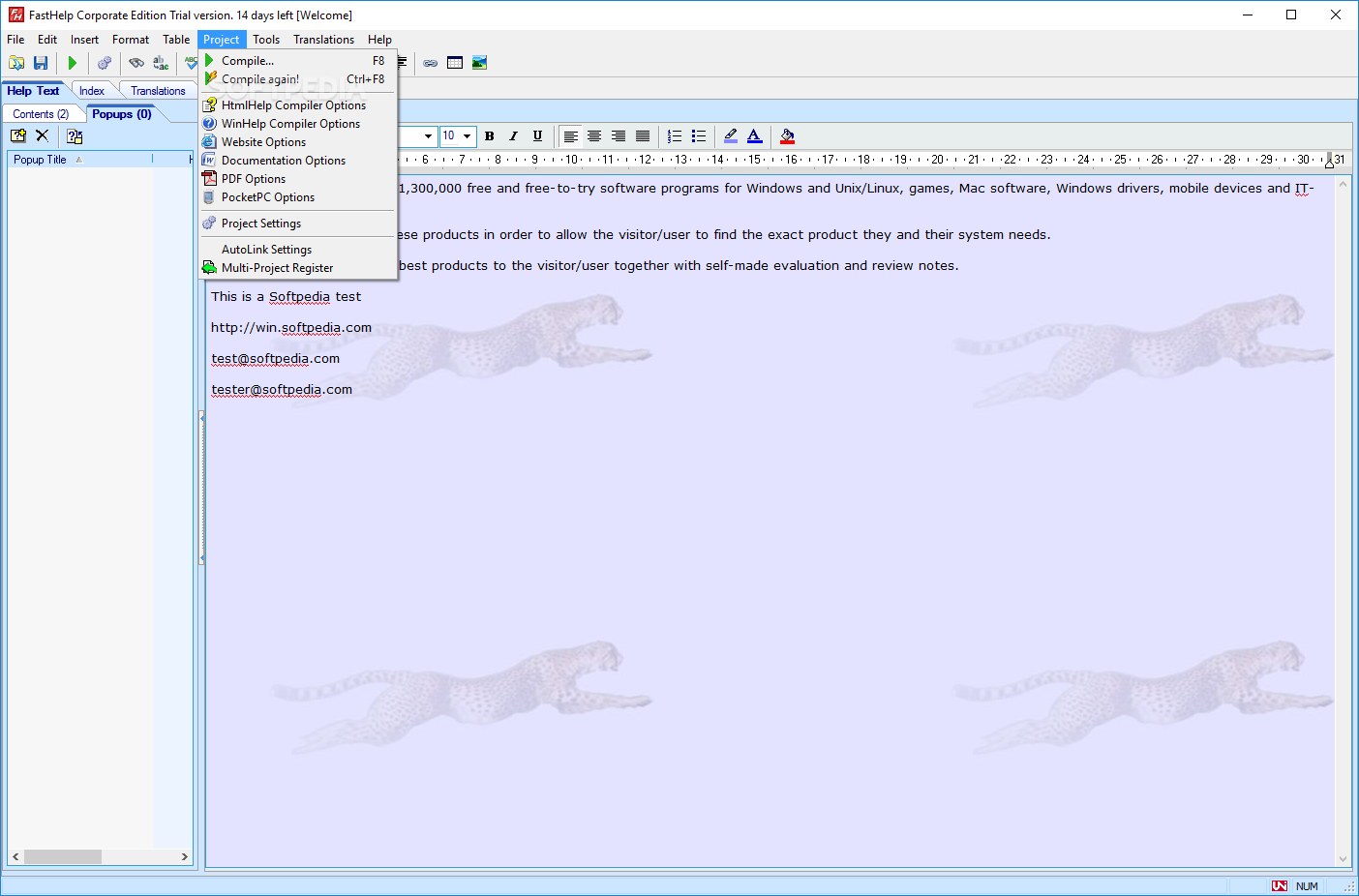Image resolution: width=1359 pixels, height=896 pixels.
Task: Center align the text
Action: [x=594, y=136]
